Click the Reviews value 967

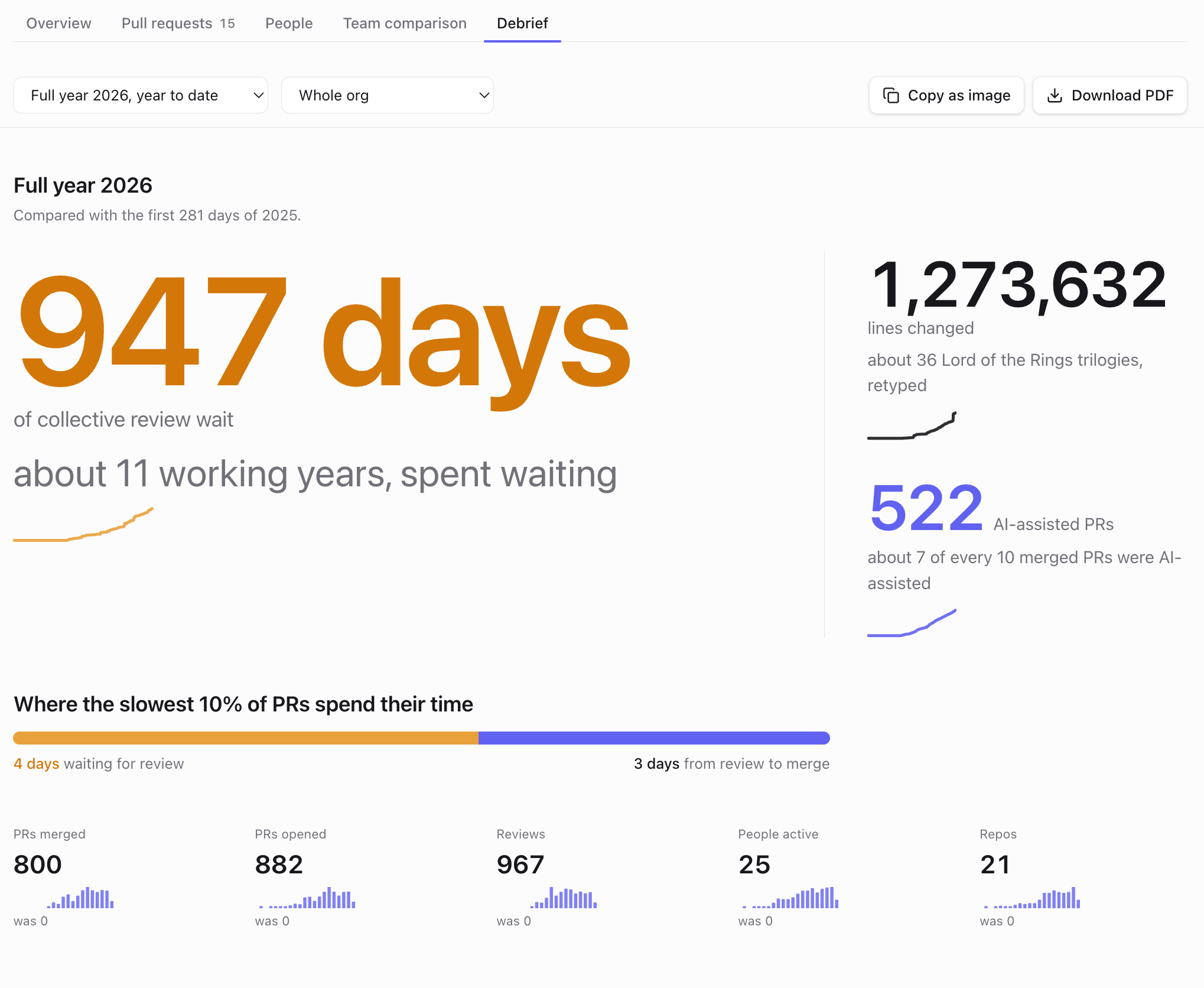pyautogui.click(x=520, y=864)
